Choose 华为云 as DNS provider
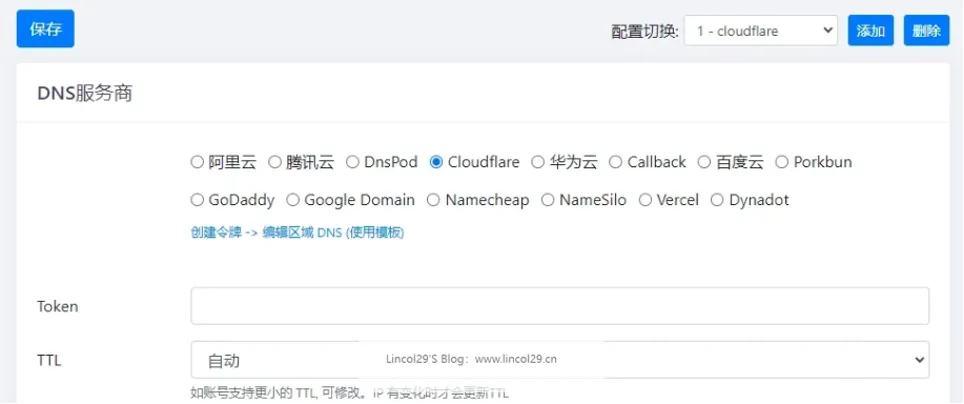964x404 pixels. pyautogui.click(x=538, y=162)
